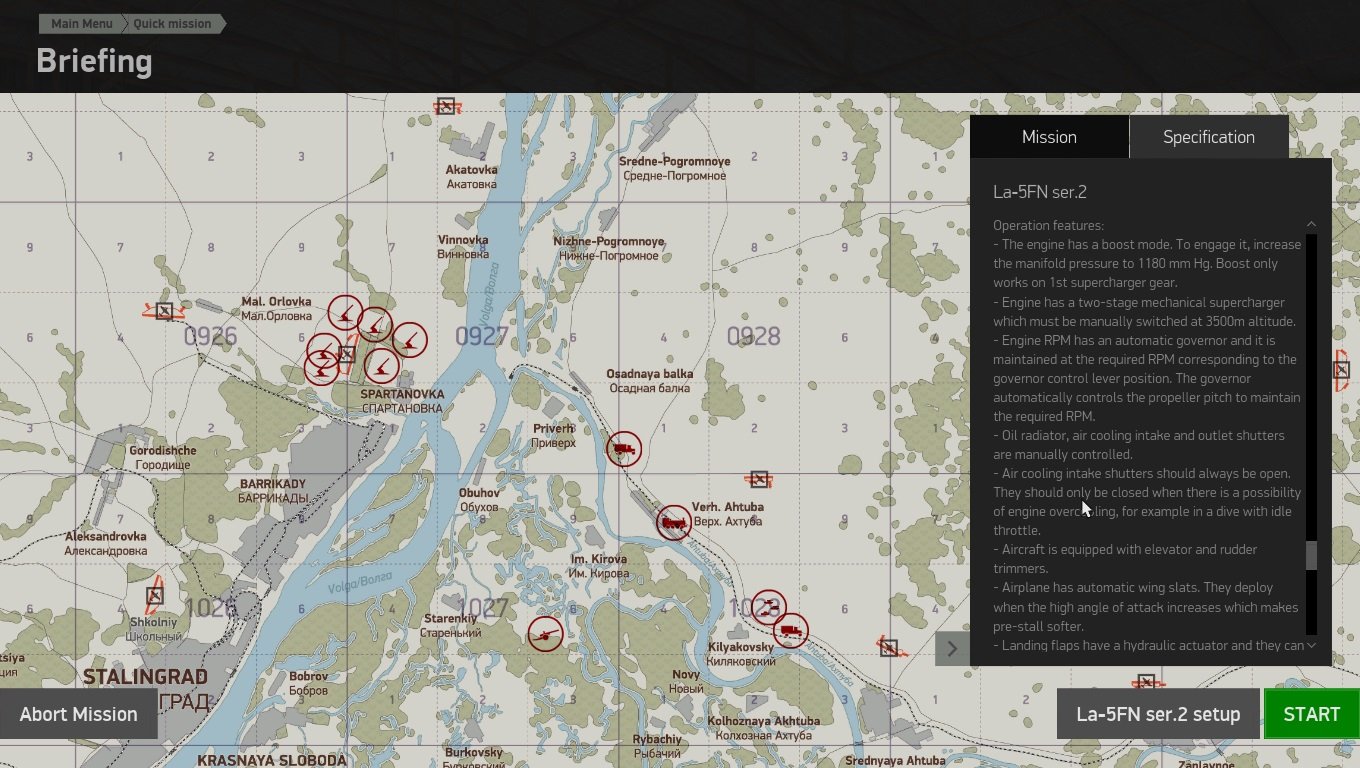
Task: Click the train target marker beside Verh. Ahtuba
Action: [673, 522]
